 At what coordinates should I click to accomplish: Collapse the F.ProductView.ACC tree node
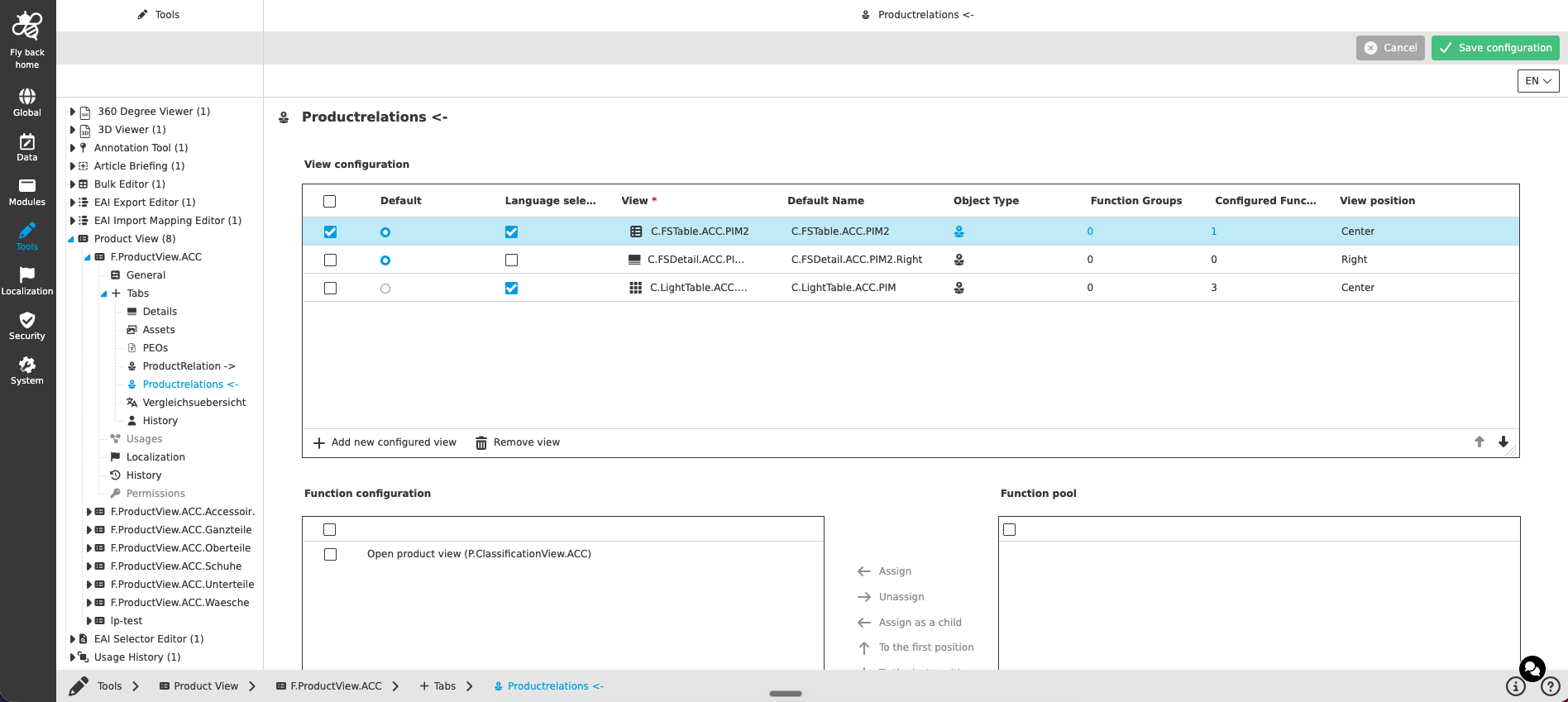88,257
